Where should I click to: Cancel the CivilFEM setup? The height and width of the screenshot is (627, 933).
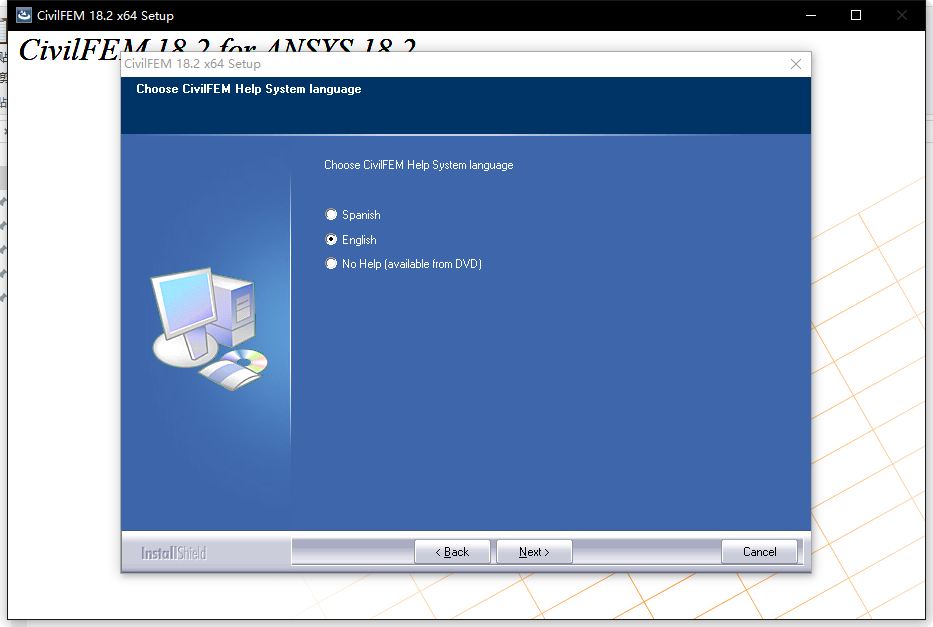click(x=759, y=552)
